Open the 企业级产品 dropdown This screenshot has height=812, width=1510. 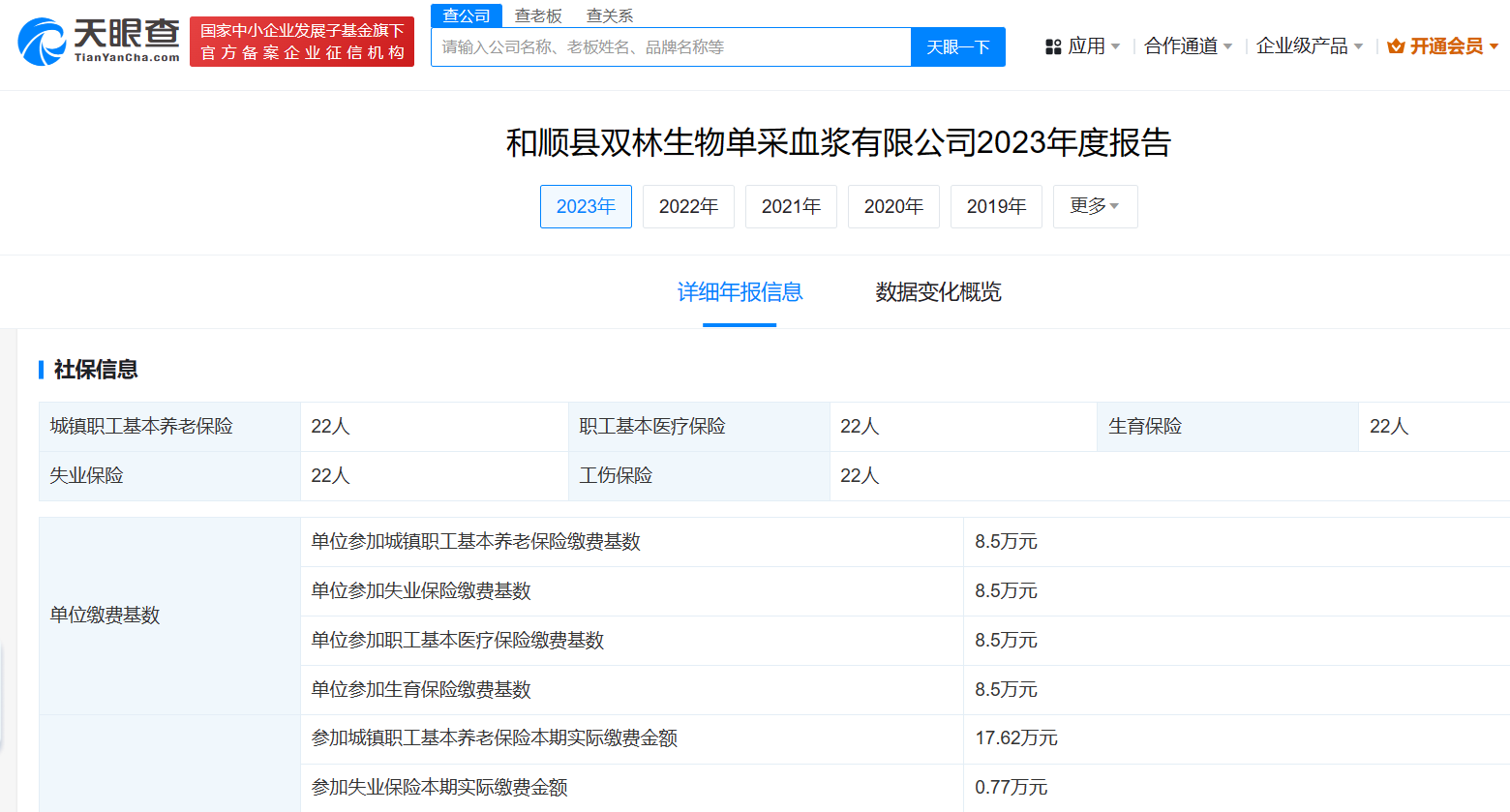pos(1304,45)
